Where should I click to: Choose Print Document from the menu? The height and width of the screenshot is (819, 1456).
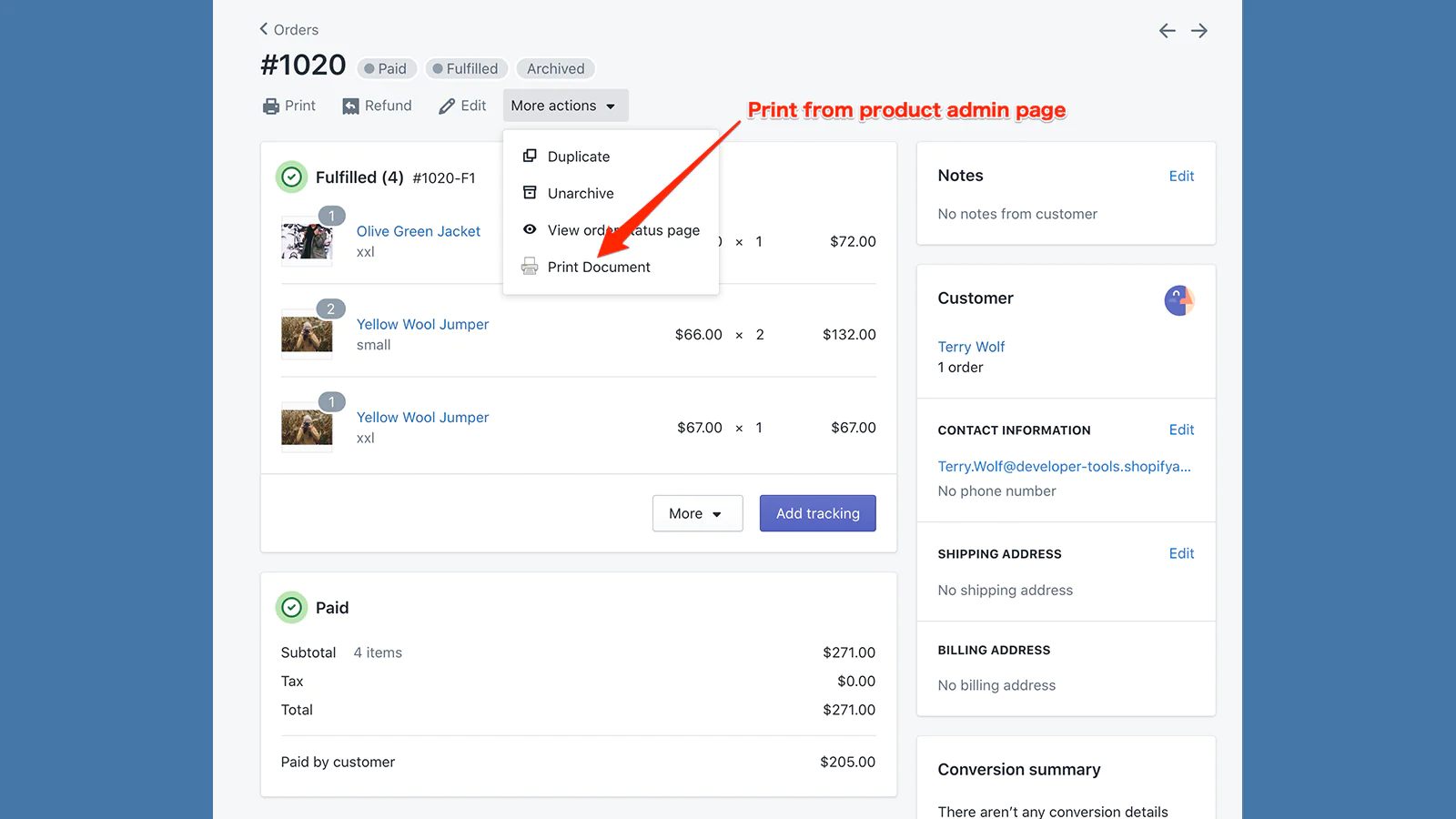611,267
